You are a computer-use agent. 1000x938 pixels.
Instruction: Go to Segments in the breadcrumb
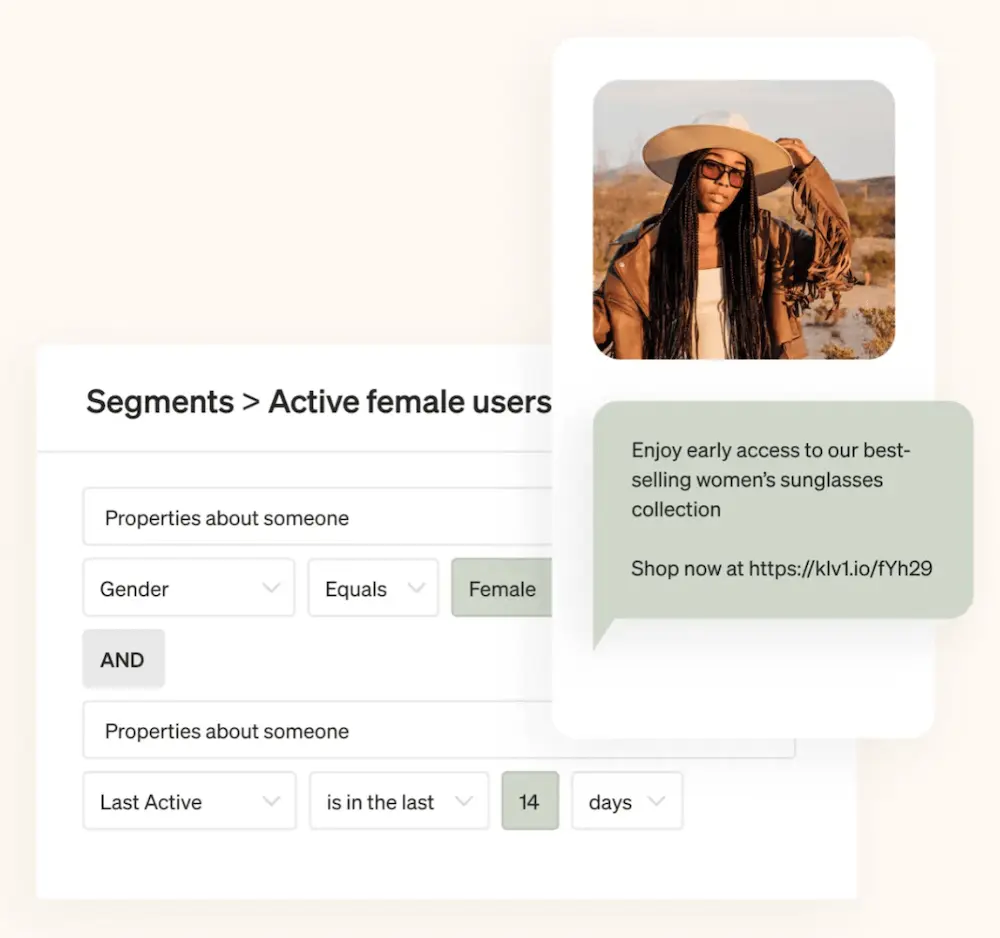(159, 402)
